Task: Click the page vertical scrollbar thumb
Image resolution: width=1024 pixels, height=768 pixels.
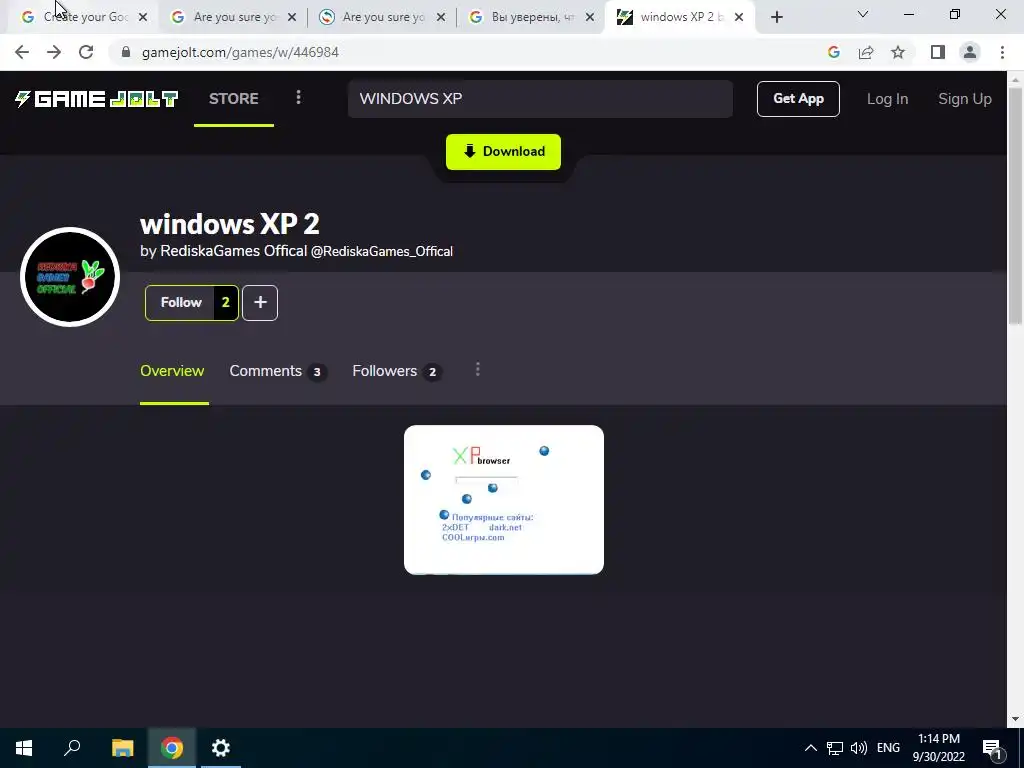Action: pyautogui.click(x=1016, y=204)
